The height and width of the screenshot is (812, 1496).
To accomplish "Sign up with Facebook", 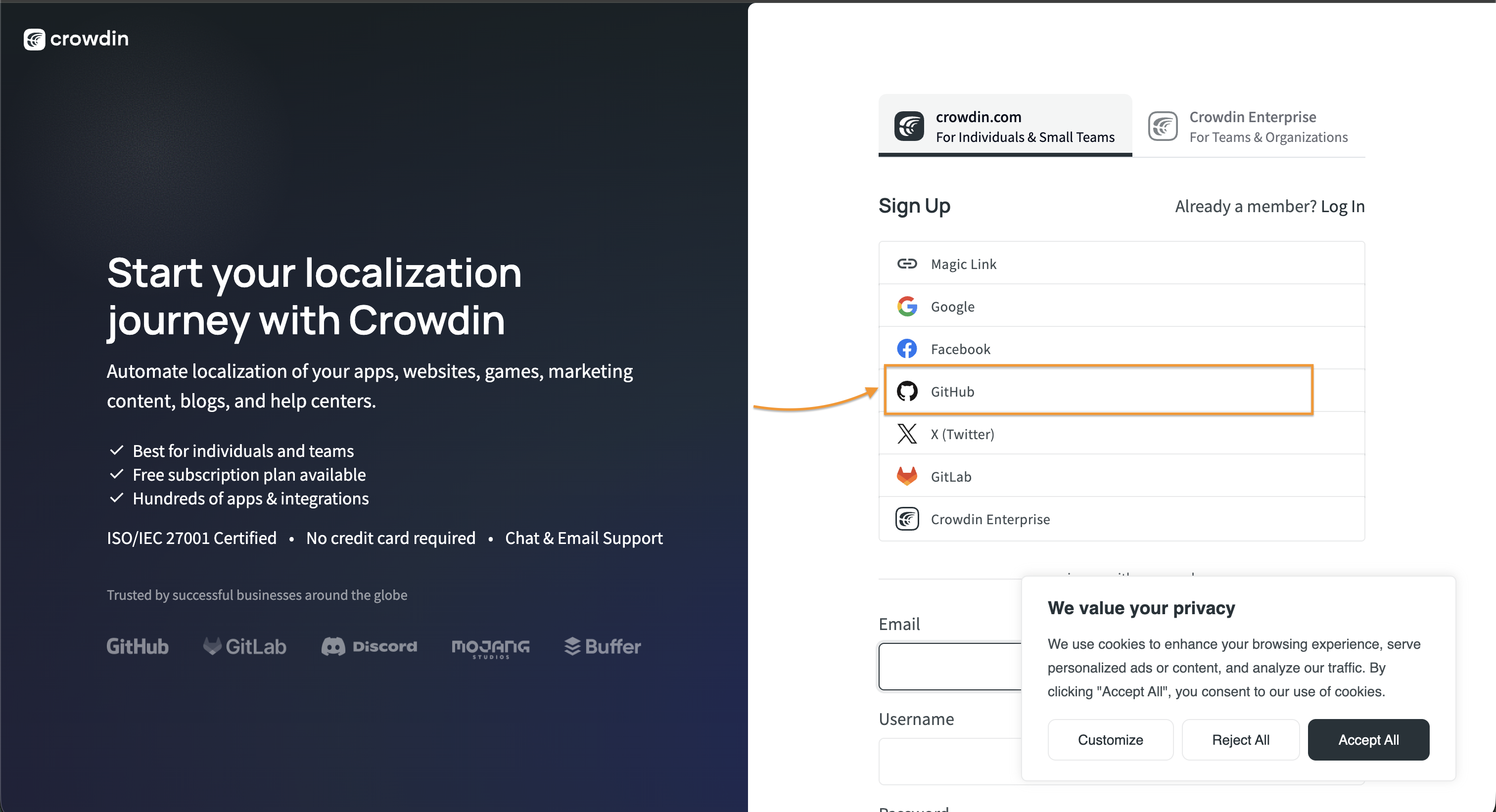I will tap(1122, 348).
